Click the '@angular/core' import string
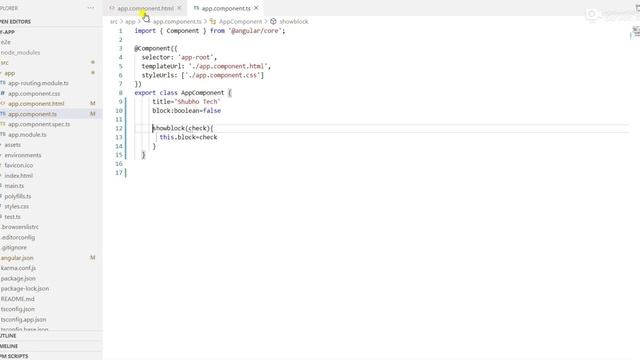The width and height of the screenshot is (640, 360). tap(255, 31)
